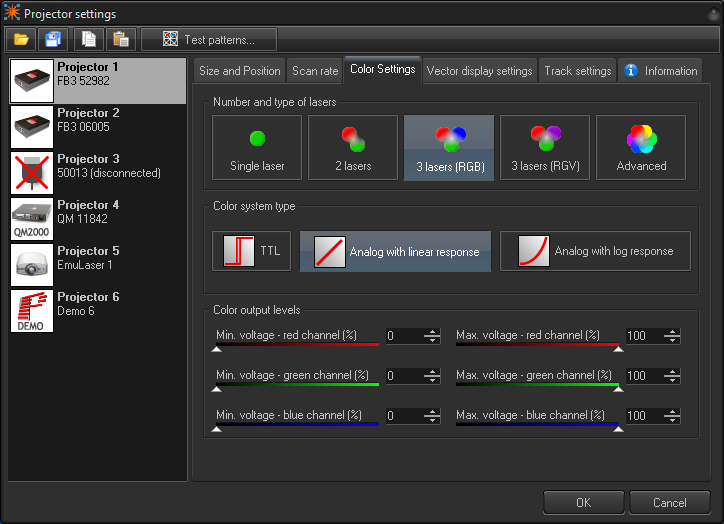Viewport: 724px width, 524px height.
Task: Select TTL color system type
Action: click(x=252, y=251)
